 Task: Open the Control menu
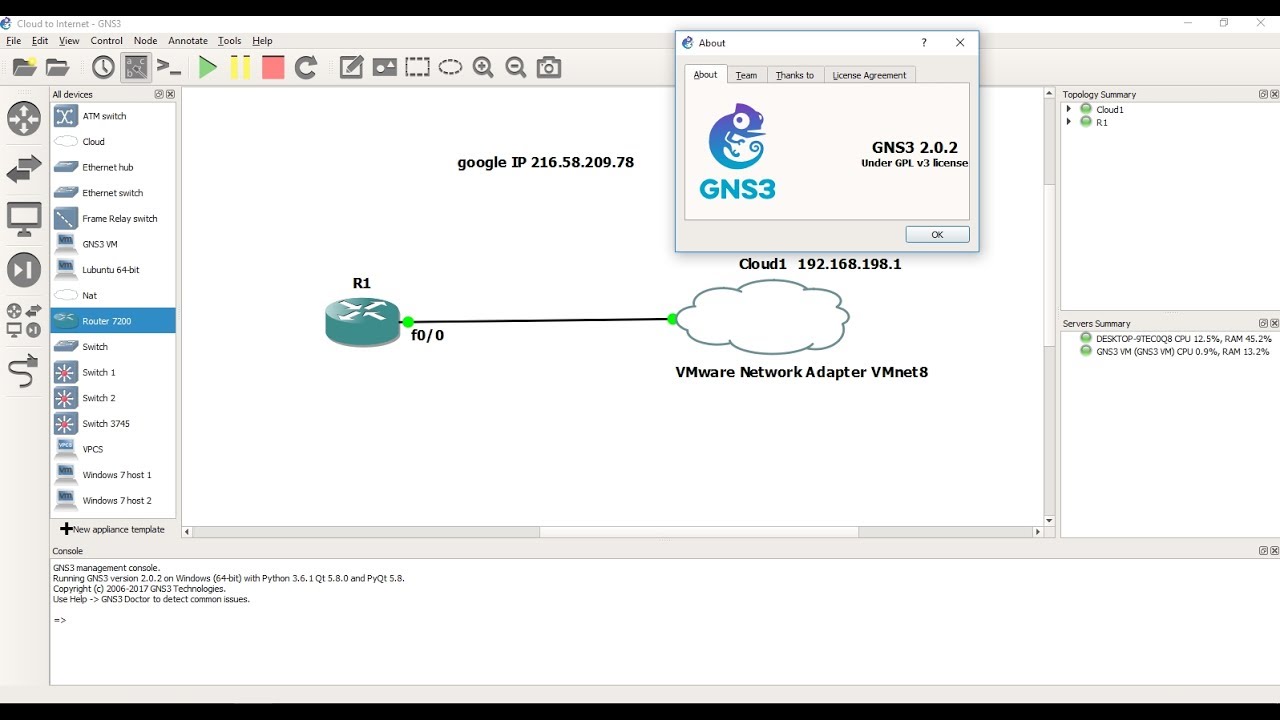(x=106, y=41)
